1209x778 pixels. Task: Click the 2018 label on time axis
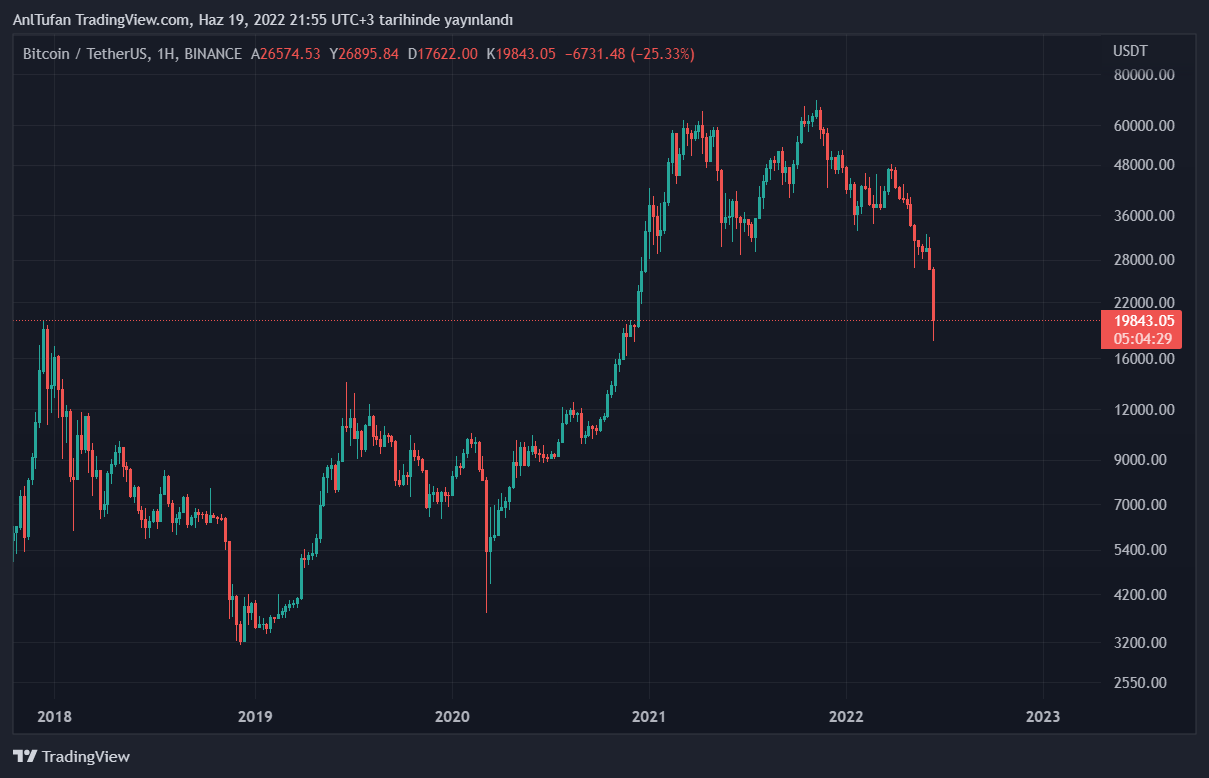click(x=54, y=716)
